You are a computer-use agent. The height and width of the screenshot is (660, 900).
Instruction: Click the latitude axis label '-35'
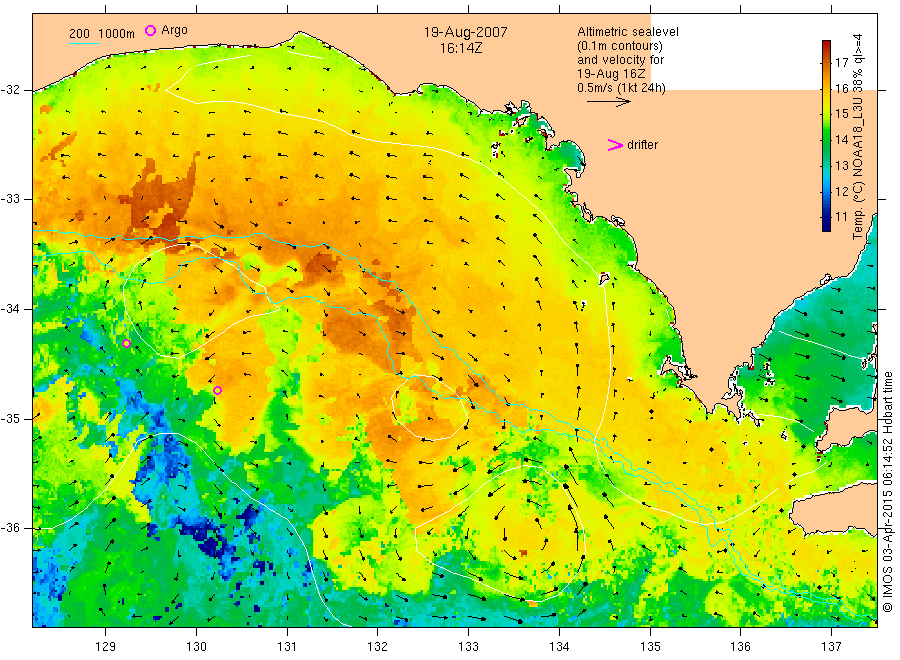coord(10,418)
